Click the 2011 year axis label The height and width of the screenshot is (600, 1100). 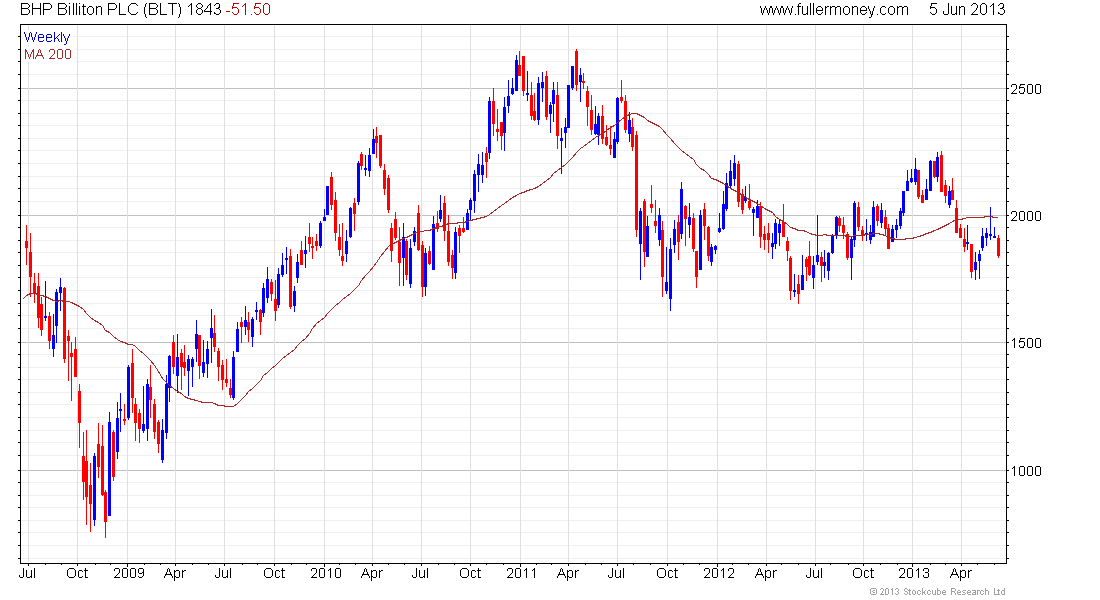click(x=521, y=573)
